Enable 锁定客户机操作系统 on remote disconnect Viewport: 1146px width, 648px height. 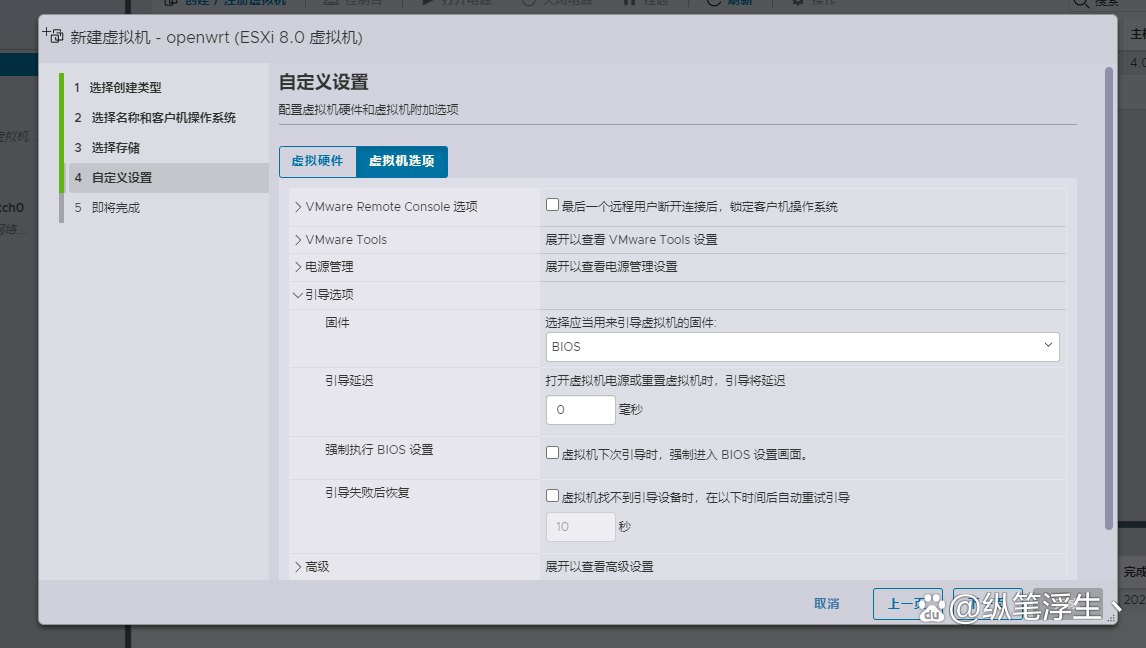tap(552, 203)
